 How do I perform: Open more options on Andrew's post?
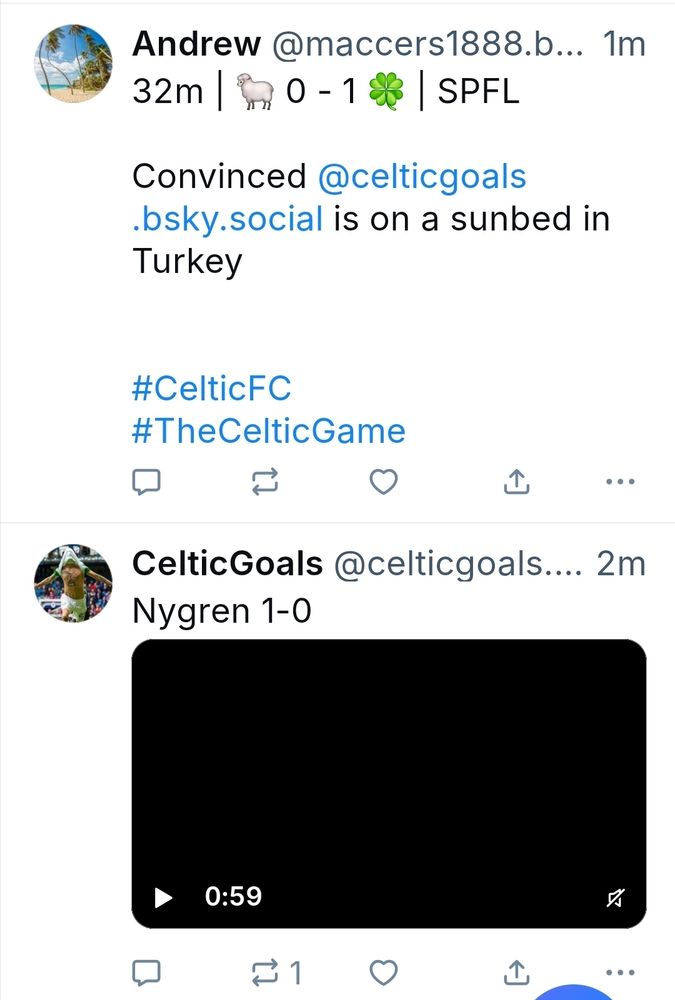[x=620, y=482]
